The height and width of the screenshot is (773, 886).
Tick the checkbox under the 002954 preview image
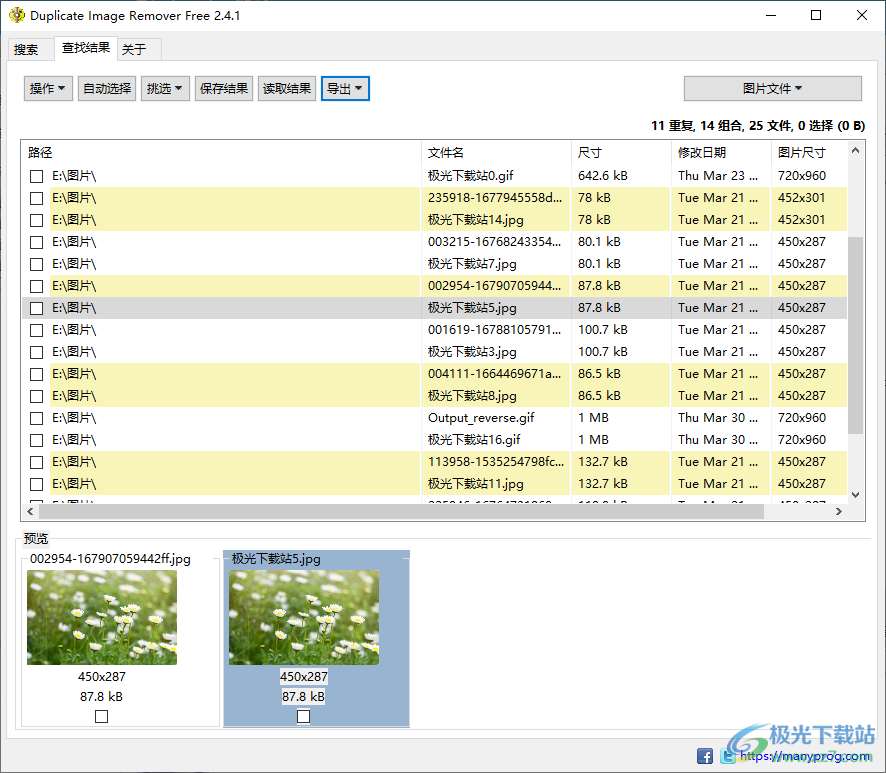pos(101,715)
